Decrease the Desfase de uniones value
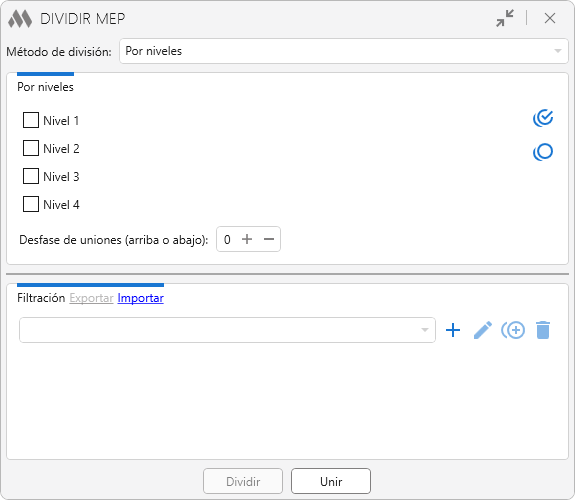Image resolution: width=575 pixels, height=500 pixels. tap(269, 239)
